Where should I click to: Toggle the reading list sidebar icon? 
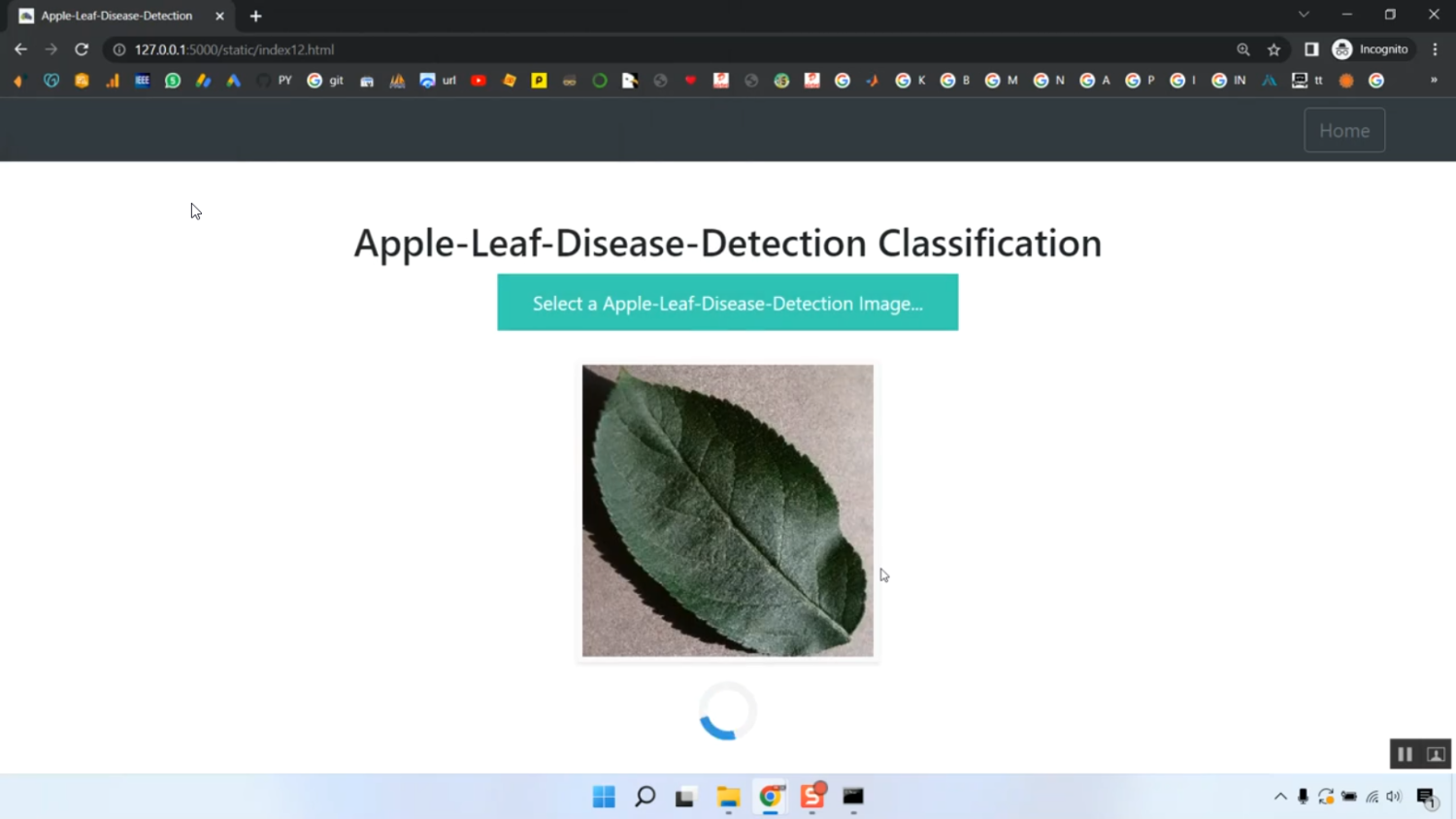1311,49
